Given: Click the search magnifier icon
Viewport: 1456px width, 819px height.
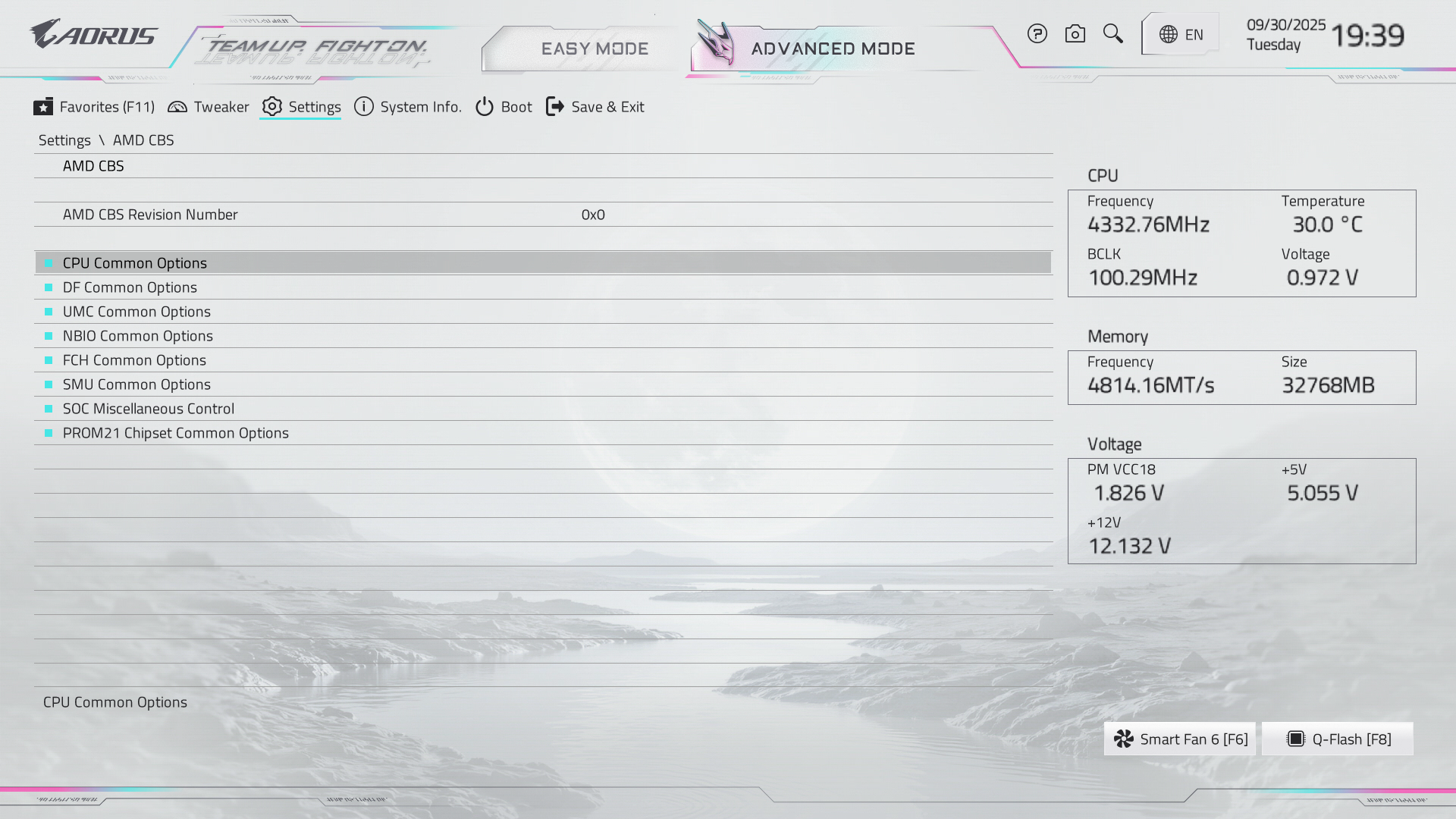Looking at the screenshot, I should (1112, 34).
